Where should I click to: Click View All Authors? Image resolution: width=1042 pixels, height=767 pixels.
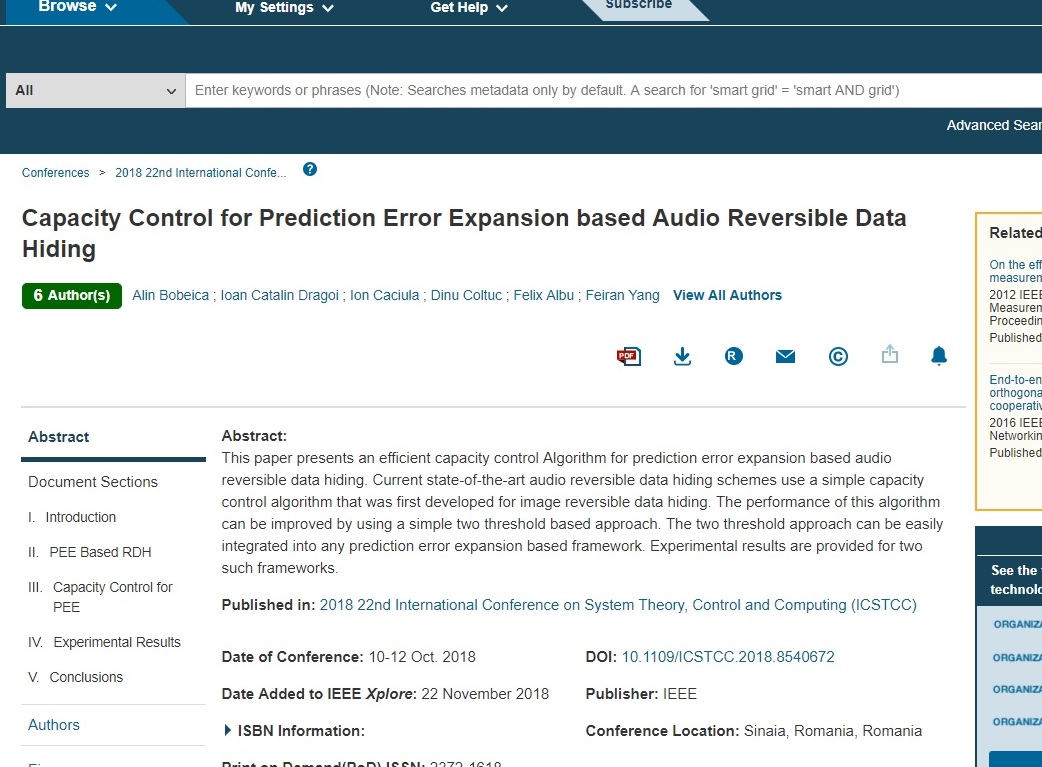(727, 295)
